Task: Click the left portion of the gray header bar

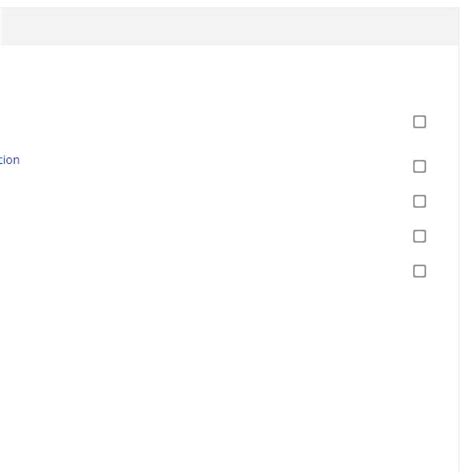Action: pyautogui.click(x=50, y=26)
